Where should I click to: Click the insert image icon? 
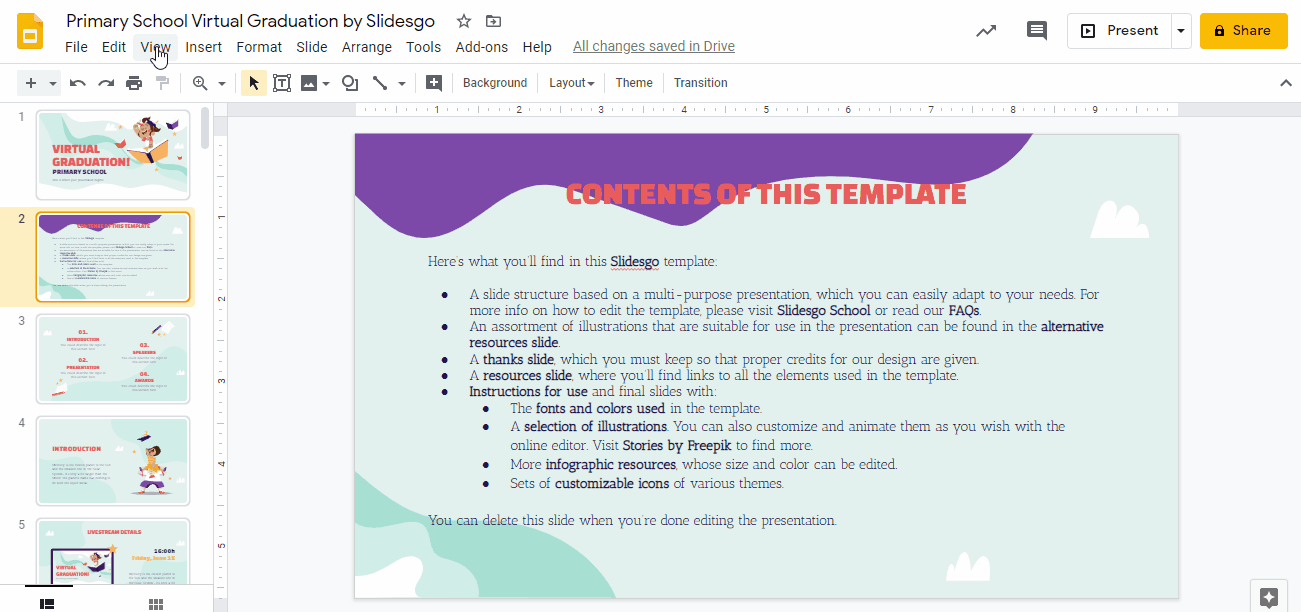(x=309, y=83)
